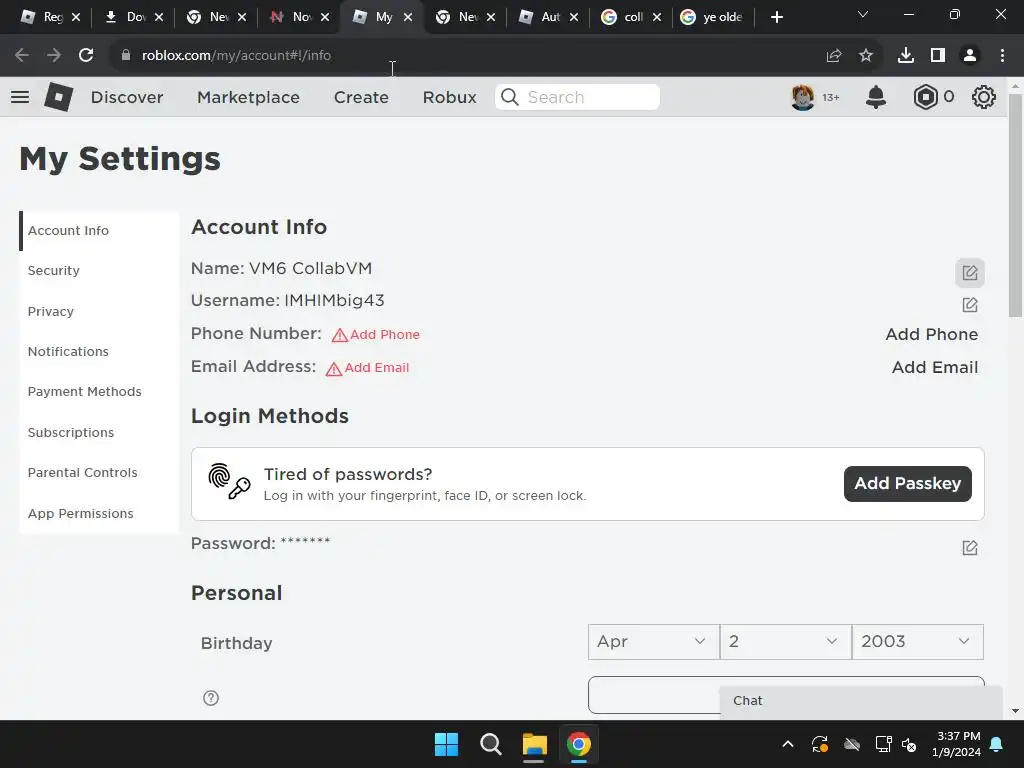Expand the Chat panel
This screenshot has width=1024, height=768.
click(x=861, y=701)
